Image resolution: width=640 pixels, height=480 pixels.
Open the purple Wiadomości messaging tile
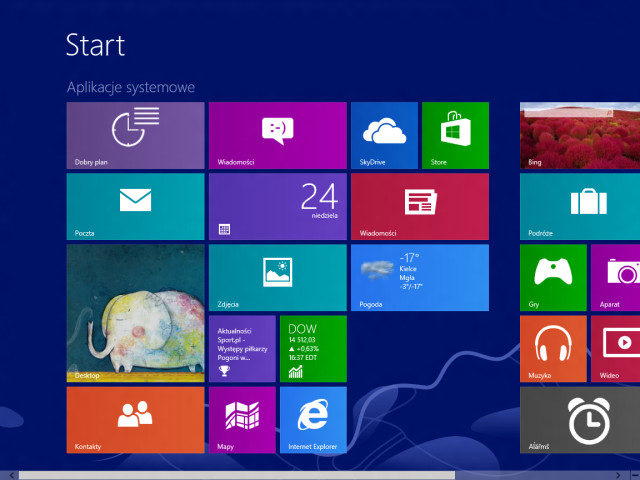(x=277, y=135)
